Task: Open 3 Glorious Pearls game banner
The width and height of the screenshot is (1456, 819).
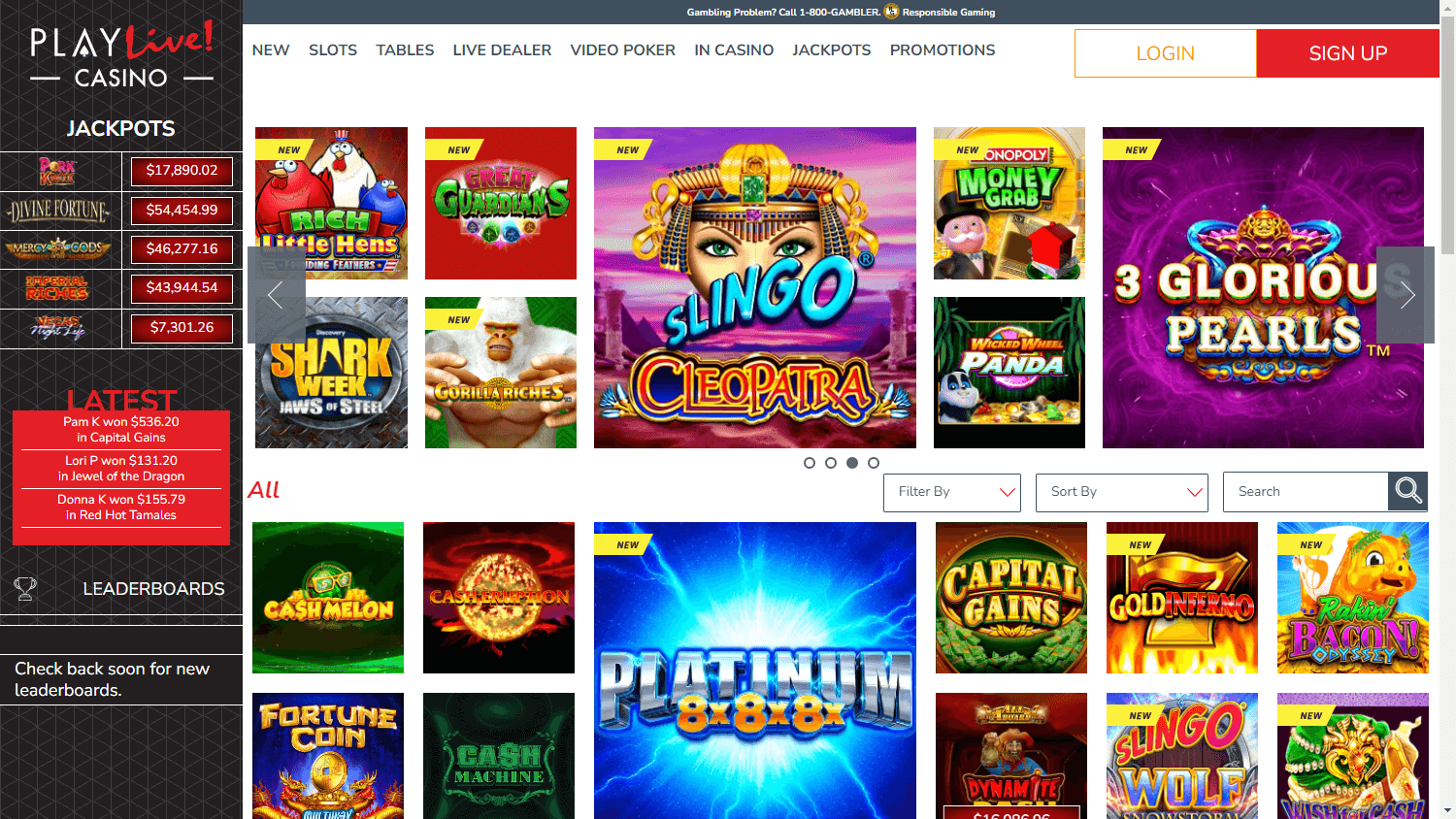Action: (x=1263, y=287)
